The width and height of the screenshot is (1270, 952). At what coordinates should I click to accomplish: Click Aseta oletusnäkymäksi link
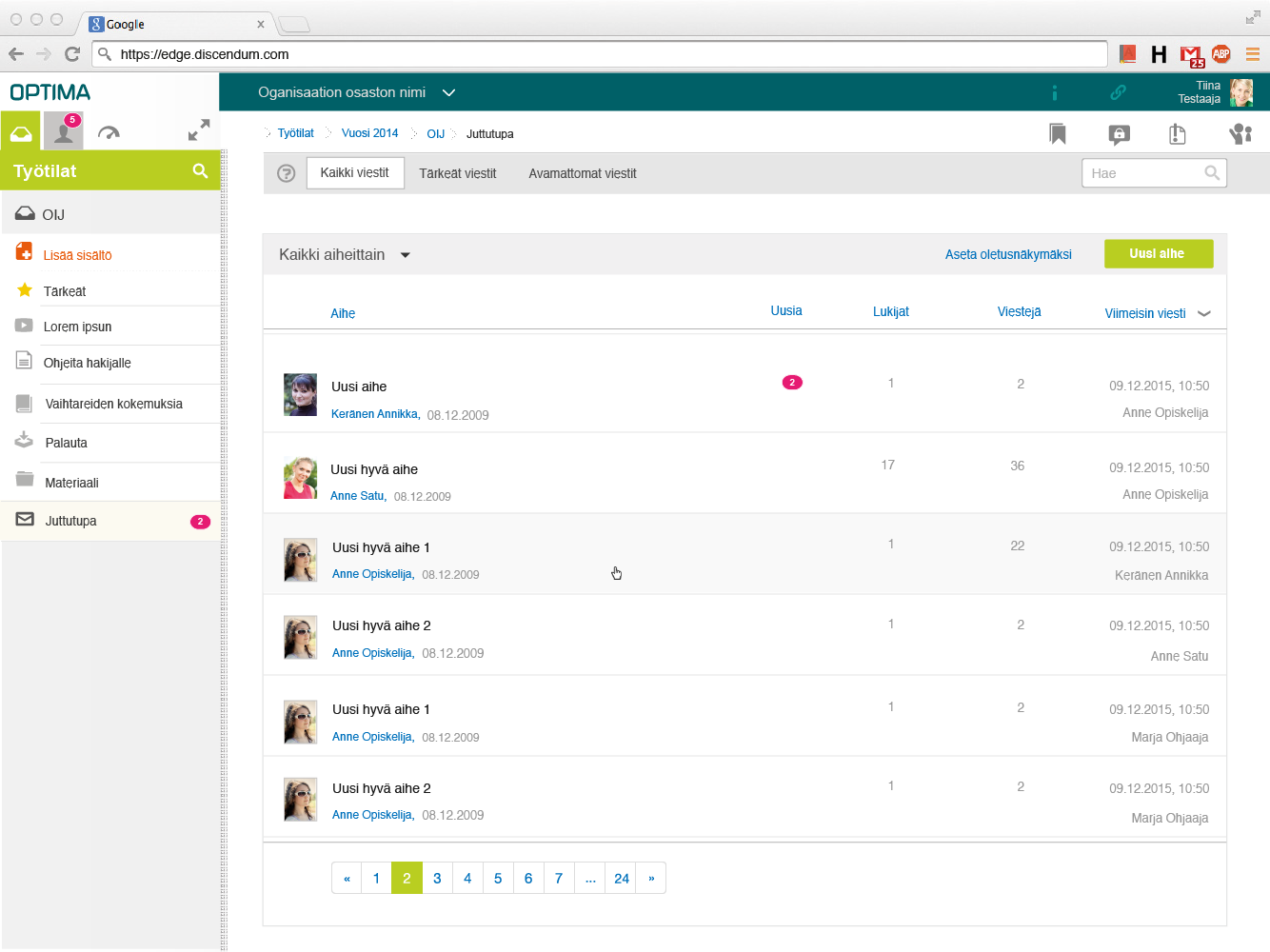(1008, 254)
